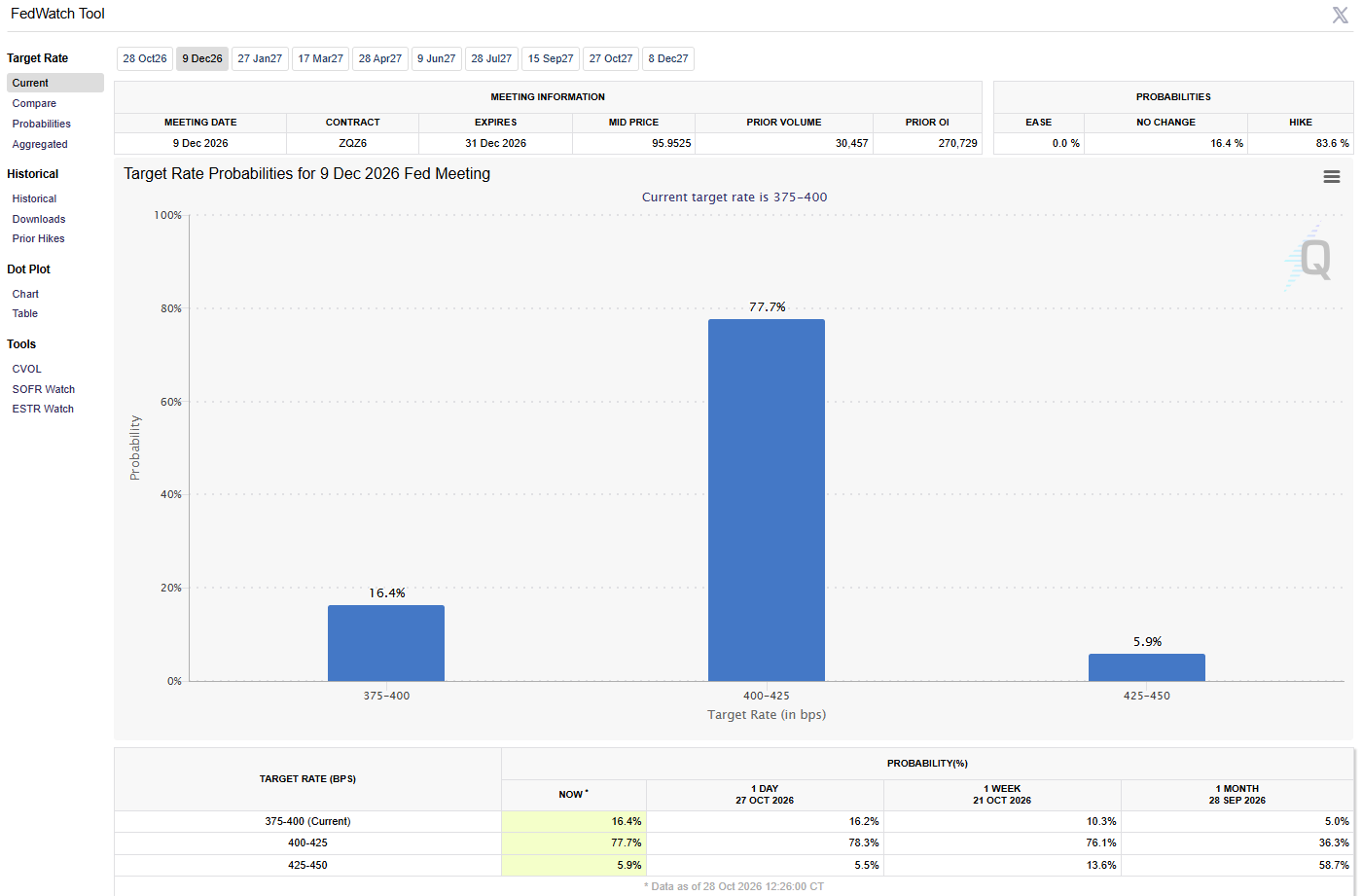Viewport: 1362px width, 896px height.
Task: Open Compare under Target Rate
Action: click(x=34, y=103)
